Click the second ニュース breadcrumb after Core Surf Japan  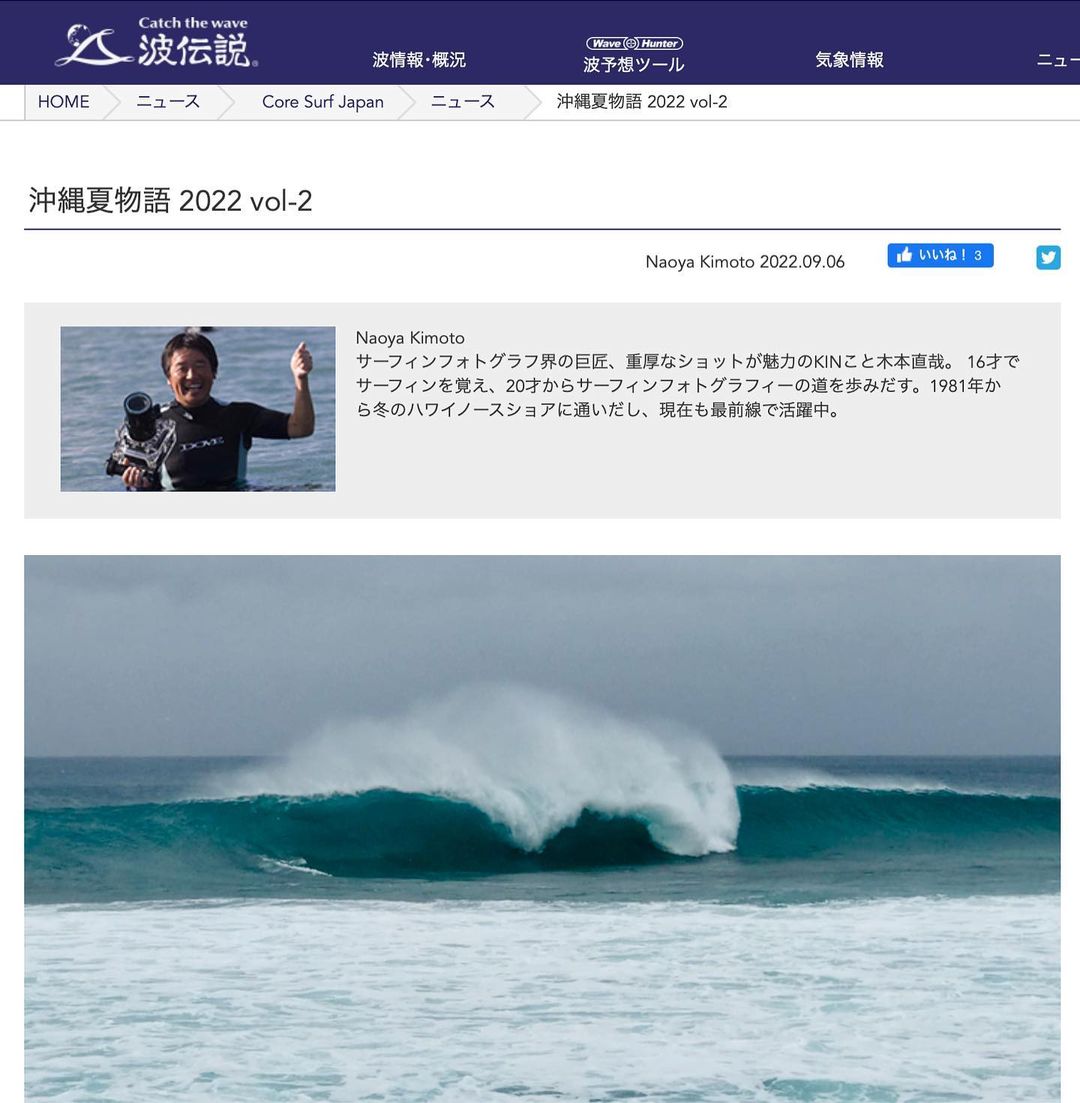click(462, 102)
